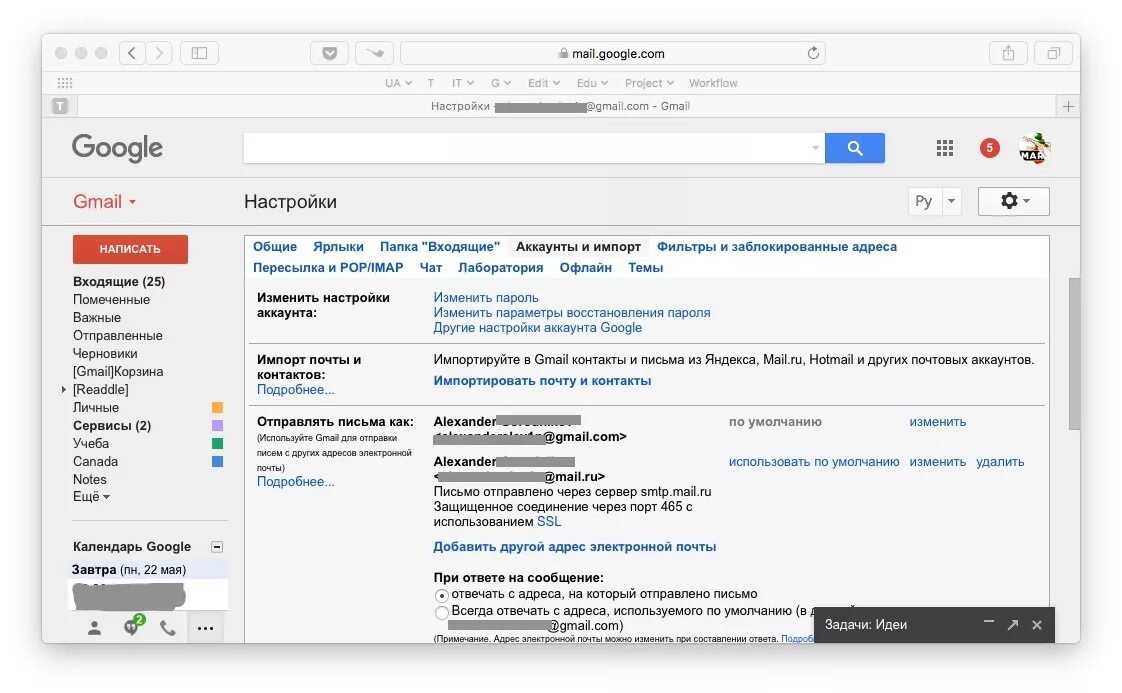
Task: Expand Ещё to show more labels
Action: (91, 496)
